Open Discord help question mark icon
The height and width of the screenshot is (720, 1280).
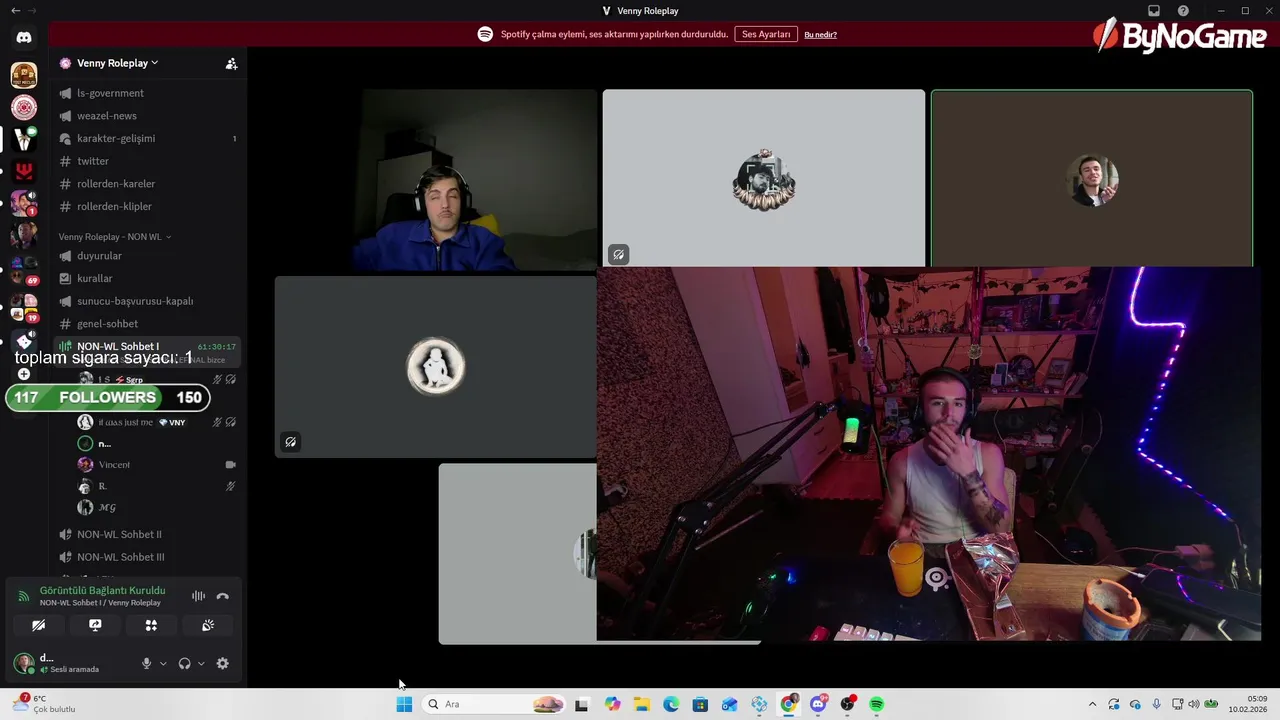click(1184, 11)
